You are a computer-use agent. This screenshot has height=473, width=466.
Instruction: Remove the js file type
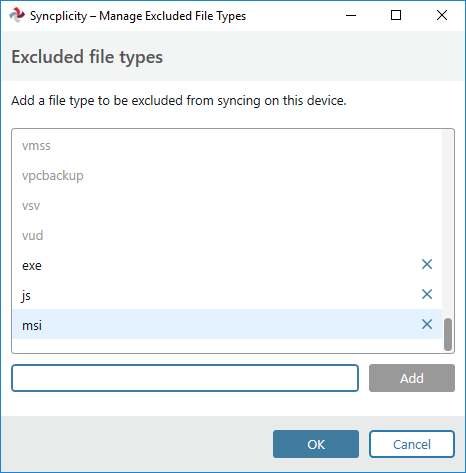click(x=427, y=294)
